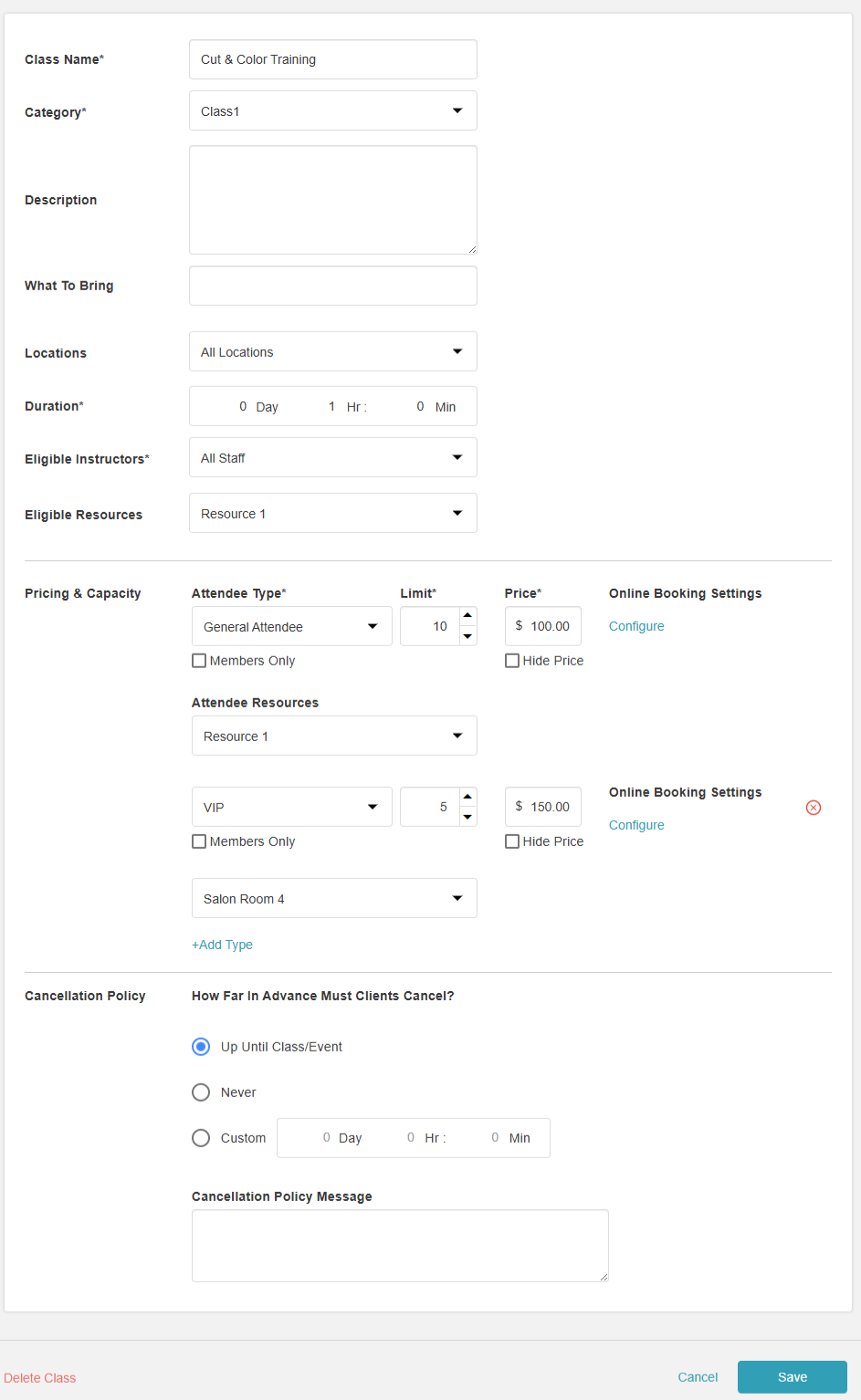
Task: Open the Eligible Instructors All Staff dropdown
Action: pos(333,457)
